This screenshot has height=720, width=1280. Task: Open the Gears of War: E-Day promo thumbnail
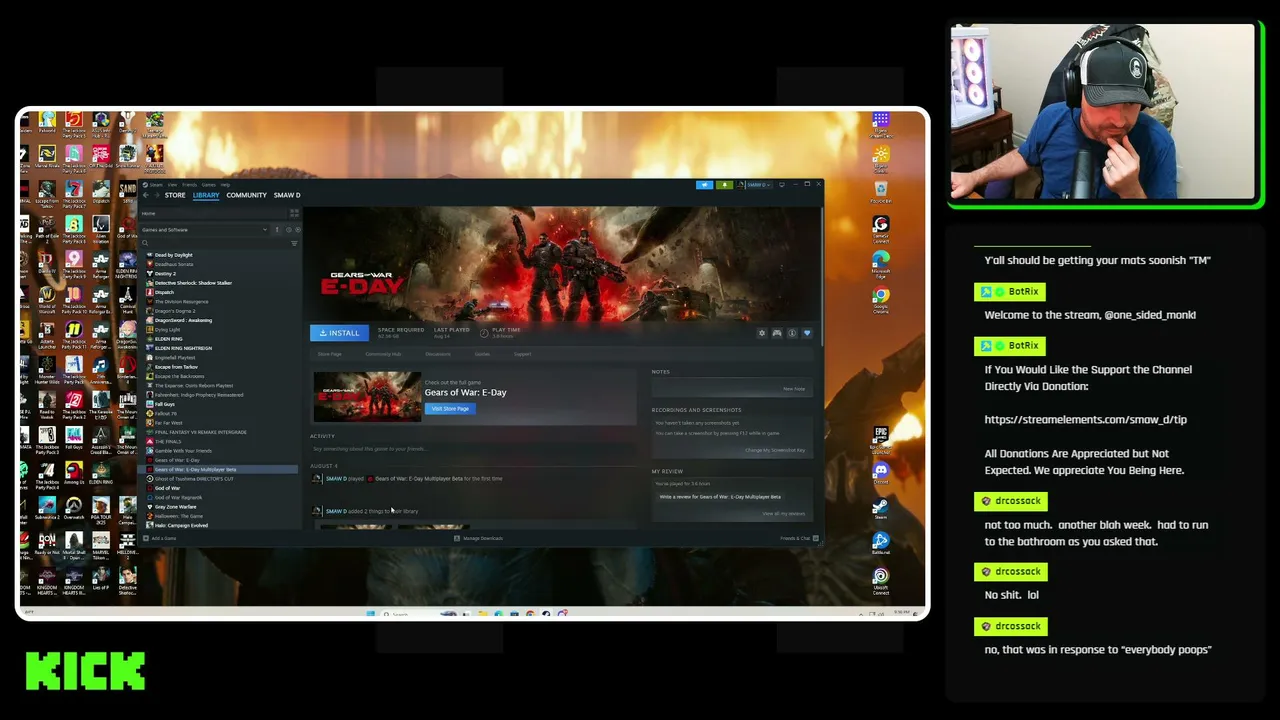coord(367,397)
